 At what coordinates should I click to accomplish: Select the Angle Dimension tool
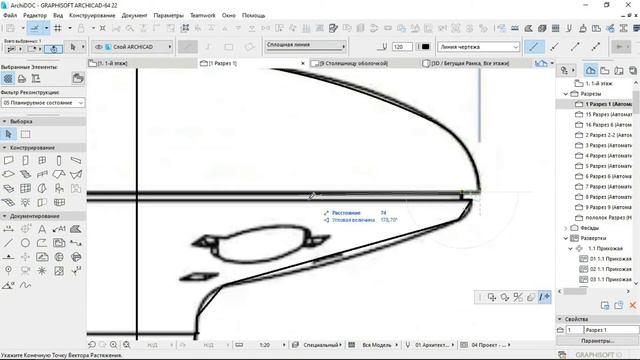click(x=9, y=285)
